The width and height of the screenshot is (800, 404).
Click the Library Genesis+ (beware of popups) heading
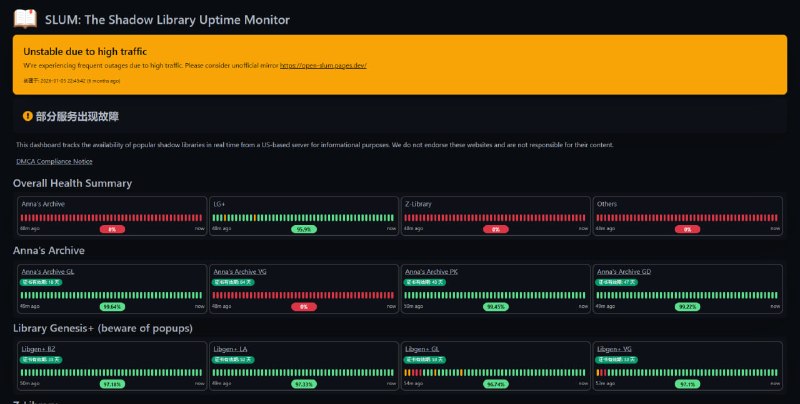(x=103, y=328)
